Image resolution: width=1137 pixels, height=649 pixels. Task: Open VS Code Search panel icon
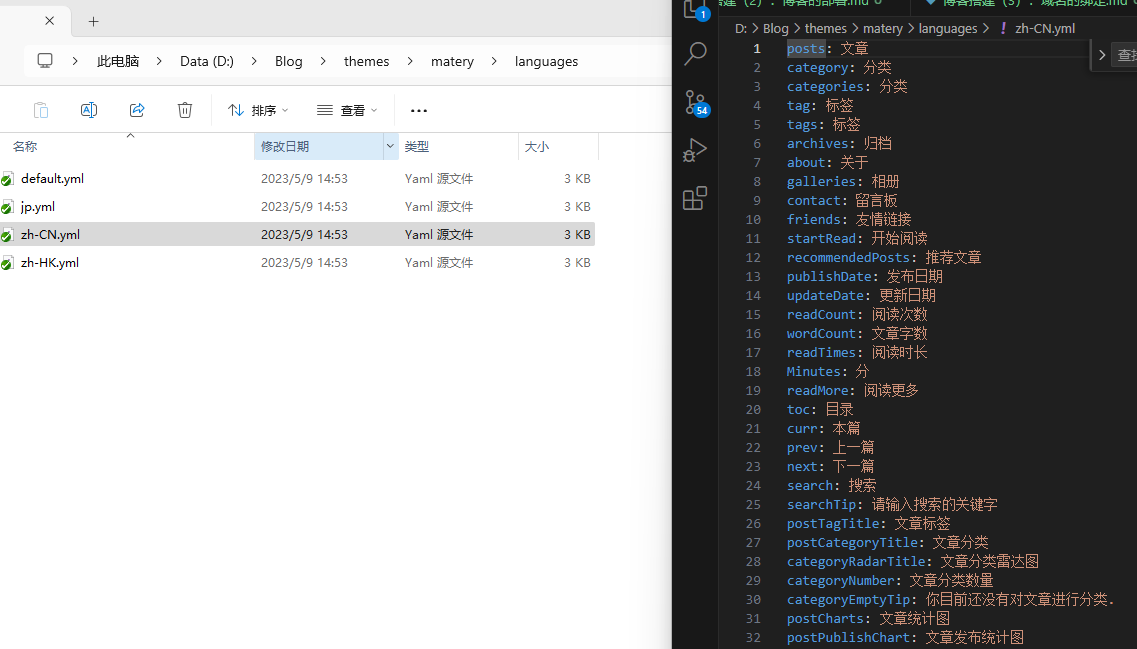click(x=695, y=54)
